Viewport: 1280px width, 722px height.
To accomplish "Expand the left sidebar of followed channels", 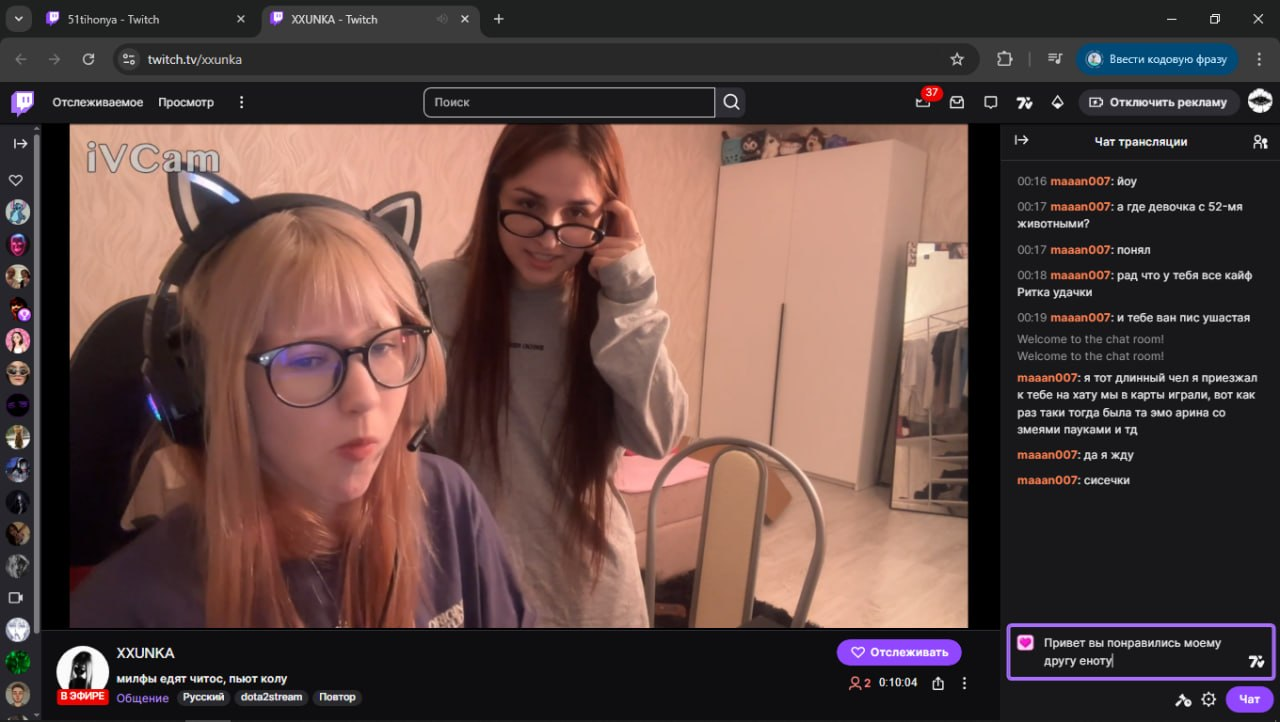I will pos(20,143).
